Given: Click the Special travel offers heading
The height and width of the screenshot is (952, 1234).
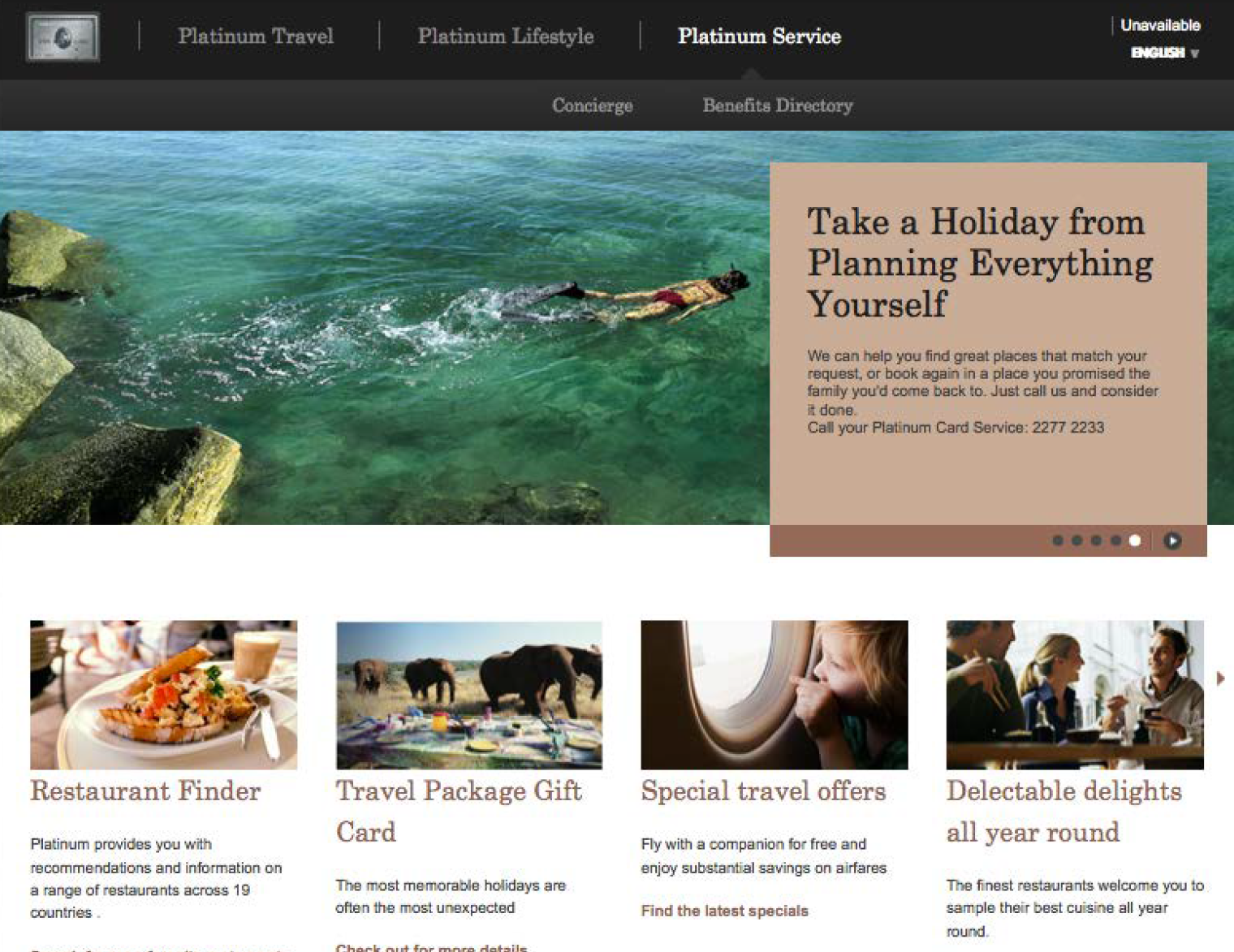Looking at the screenshot, I should [763, 790].
